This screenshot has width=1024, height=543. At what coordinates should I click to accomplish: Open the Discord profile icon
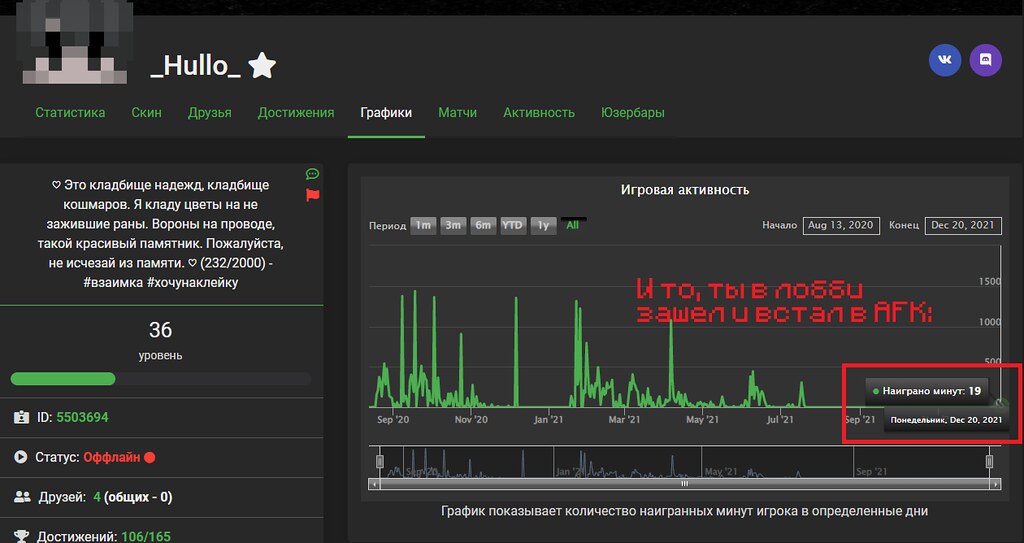point(985,60)
